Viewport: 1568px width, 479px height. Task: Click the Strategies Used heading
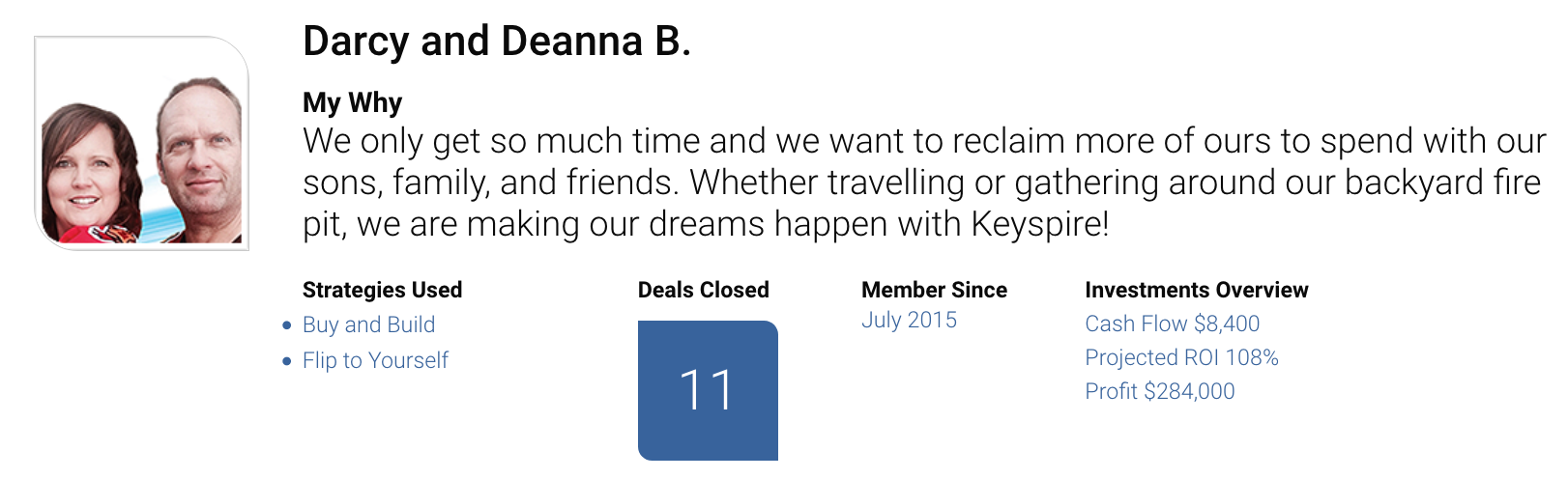(x=382, y=290)
